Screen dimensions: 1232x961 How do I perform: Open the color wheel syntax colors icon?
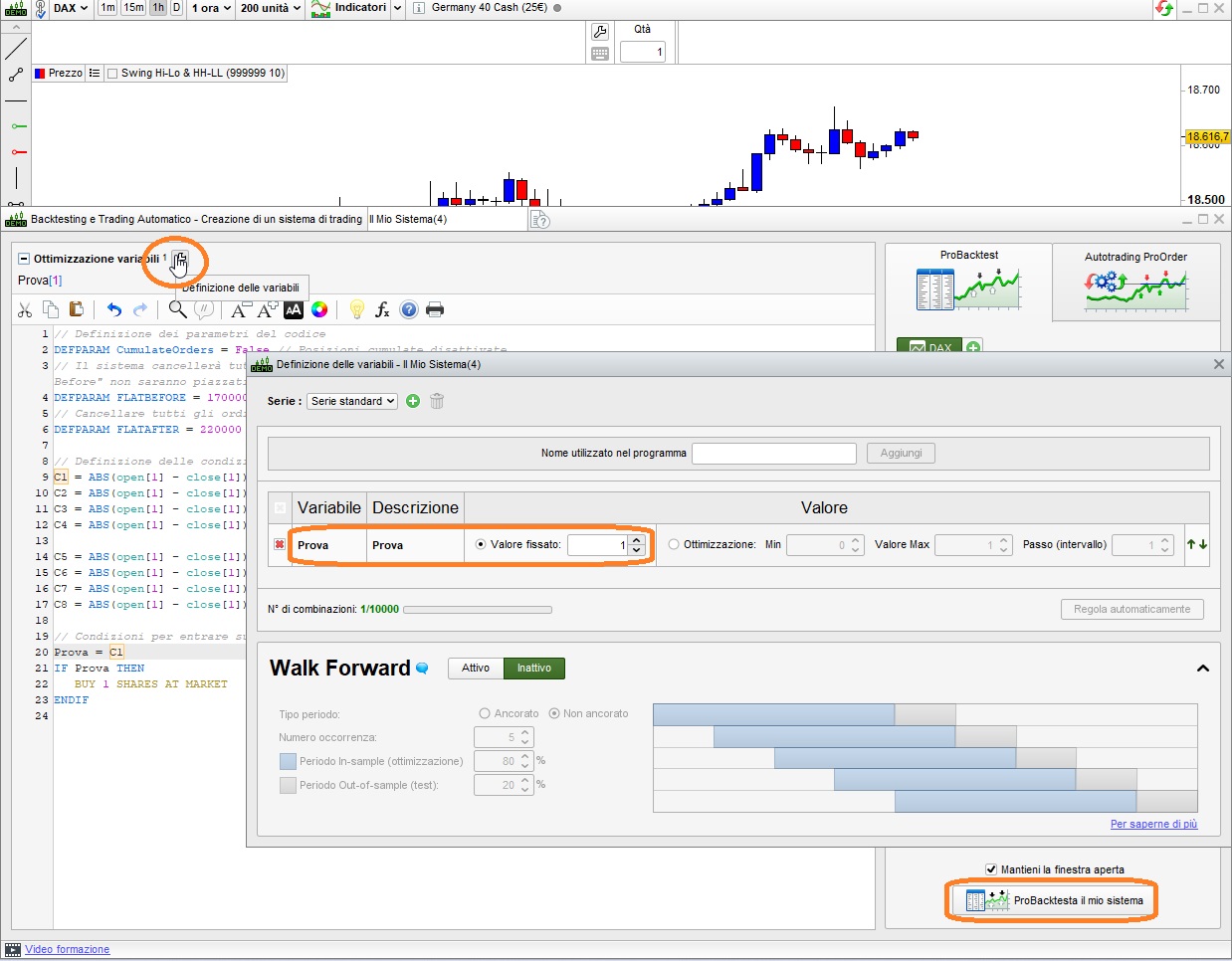(319, 310)
